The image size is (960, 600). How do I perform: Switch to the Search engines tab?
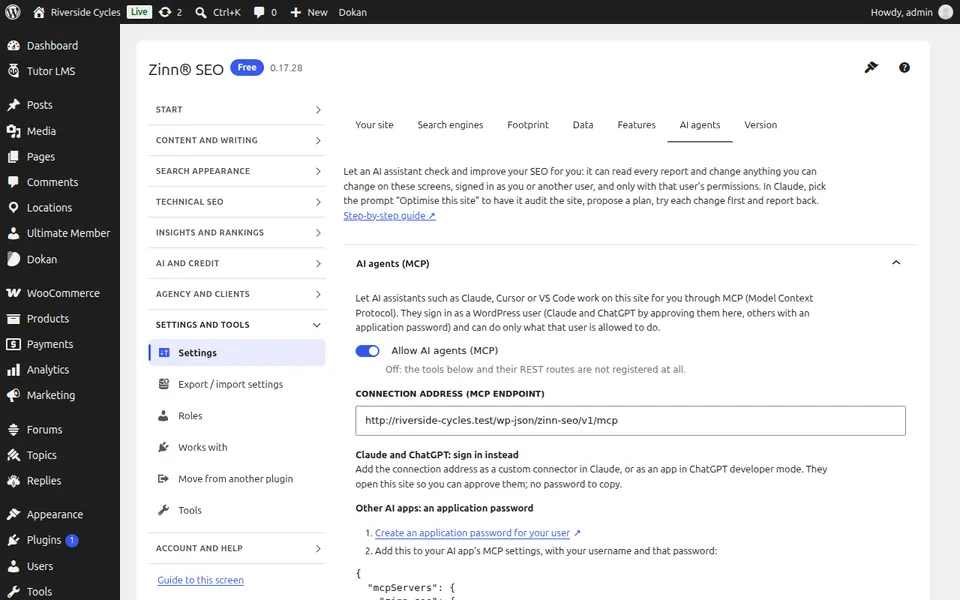pyautogui.click(x=450, y=125)
